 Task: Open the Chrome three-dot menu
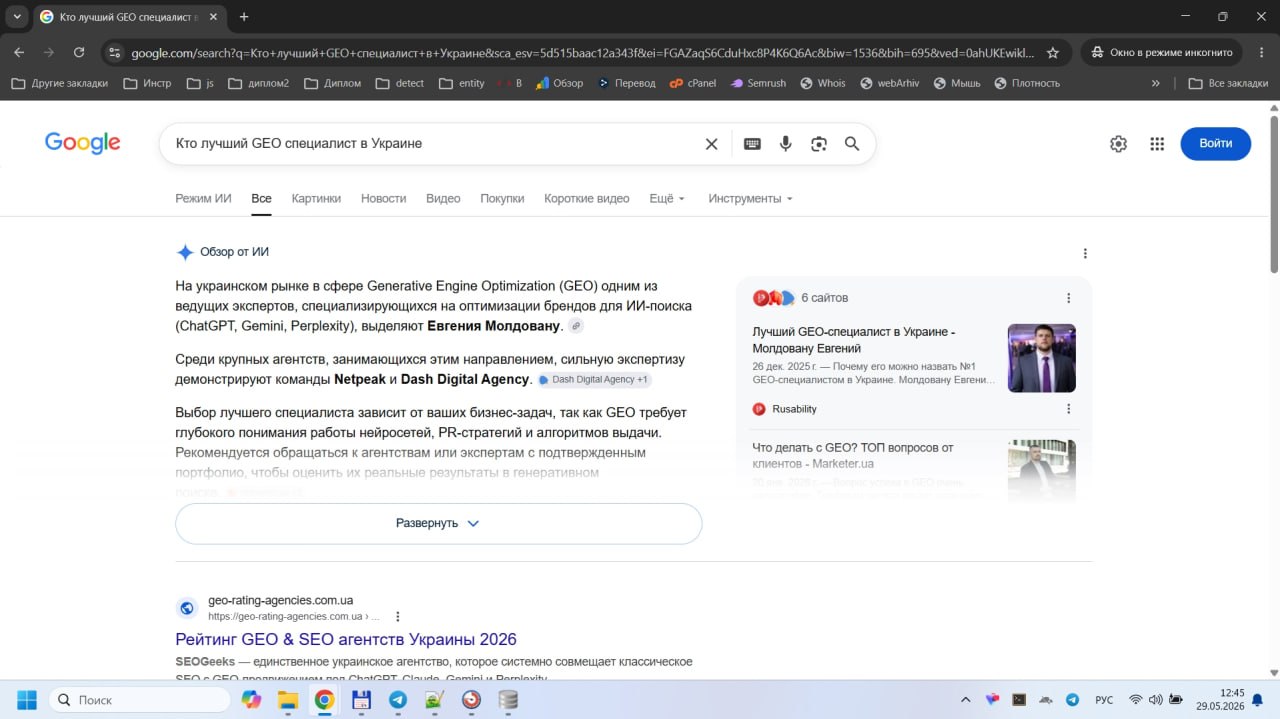(x=1261, y=52)
